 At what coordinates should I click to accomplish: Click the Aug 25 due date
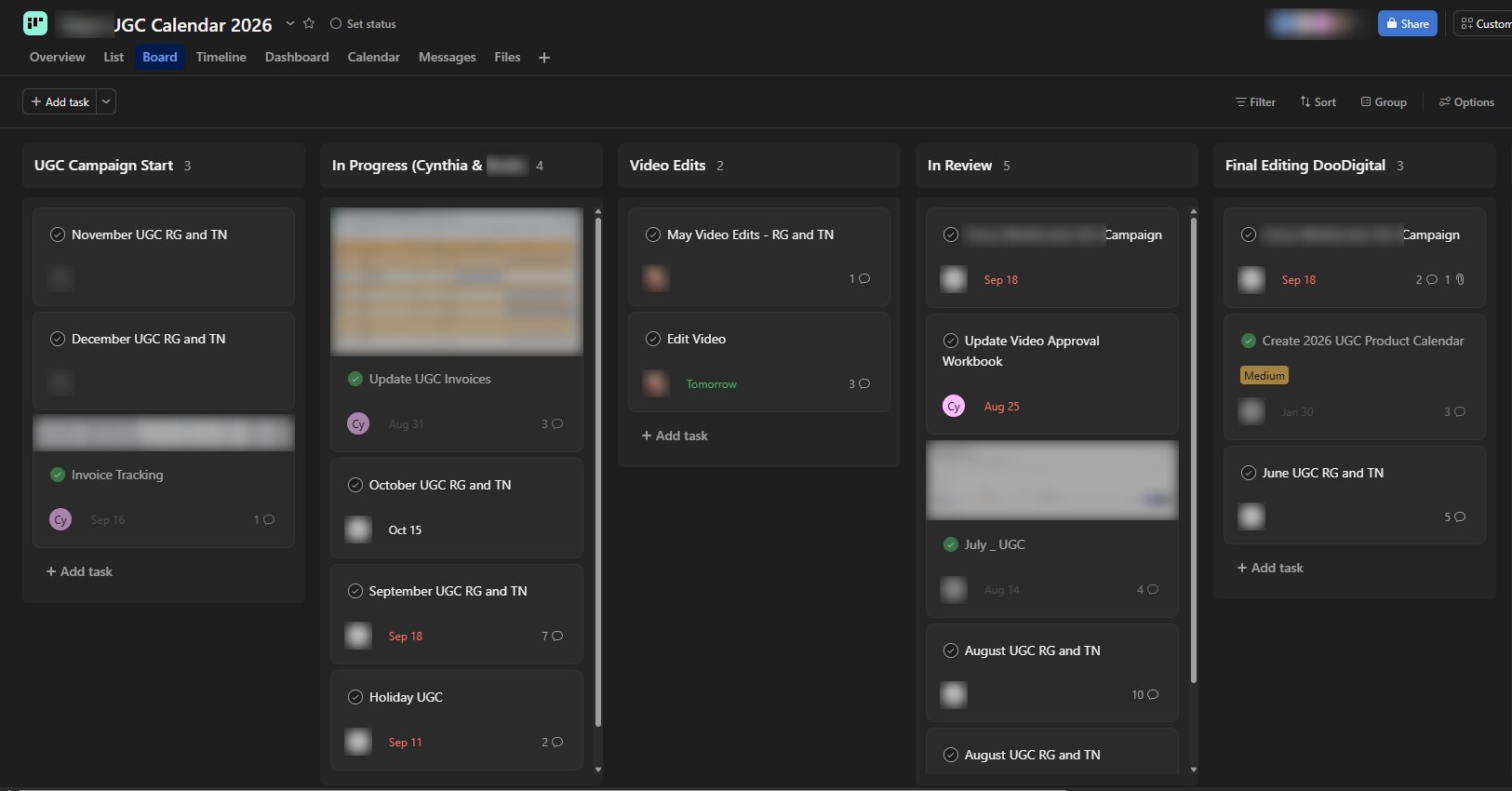pyautogui.click(x=1002, y=407)
